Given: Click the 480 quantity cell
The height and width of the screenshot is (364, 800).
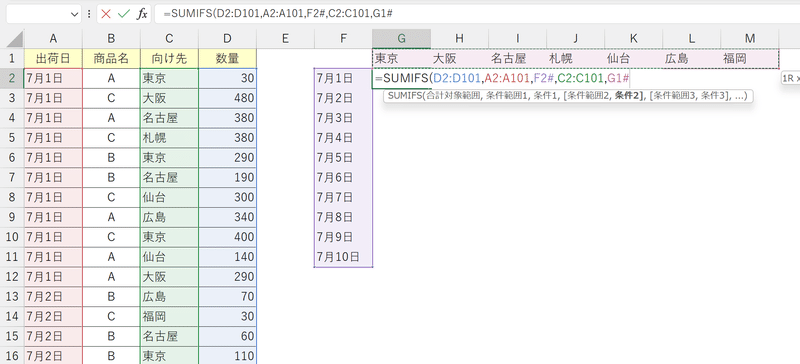Looking at the screenshot, I should click(x=228, y=98).
